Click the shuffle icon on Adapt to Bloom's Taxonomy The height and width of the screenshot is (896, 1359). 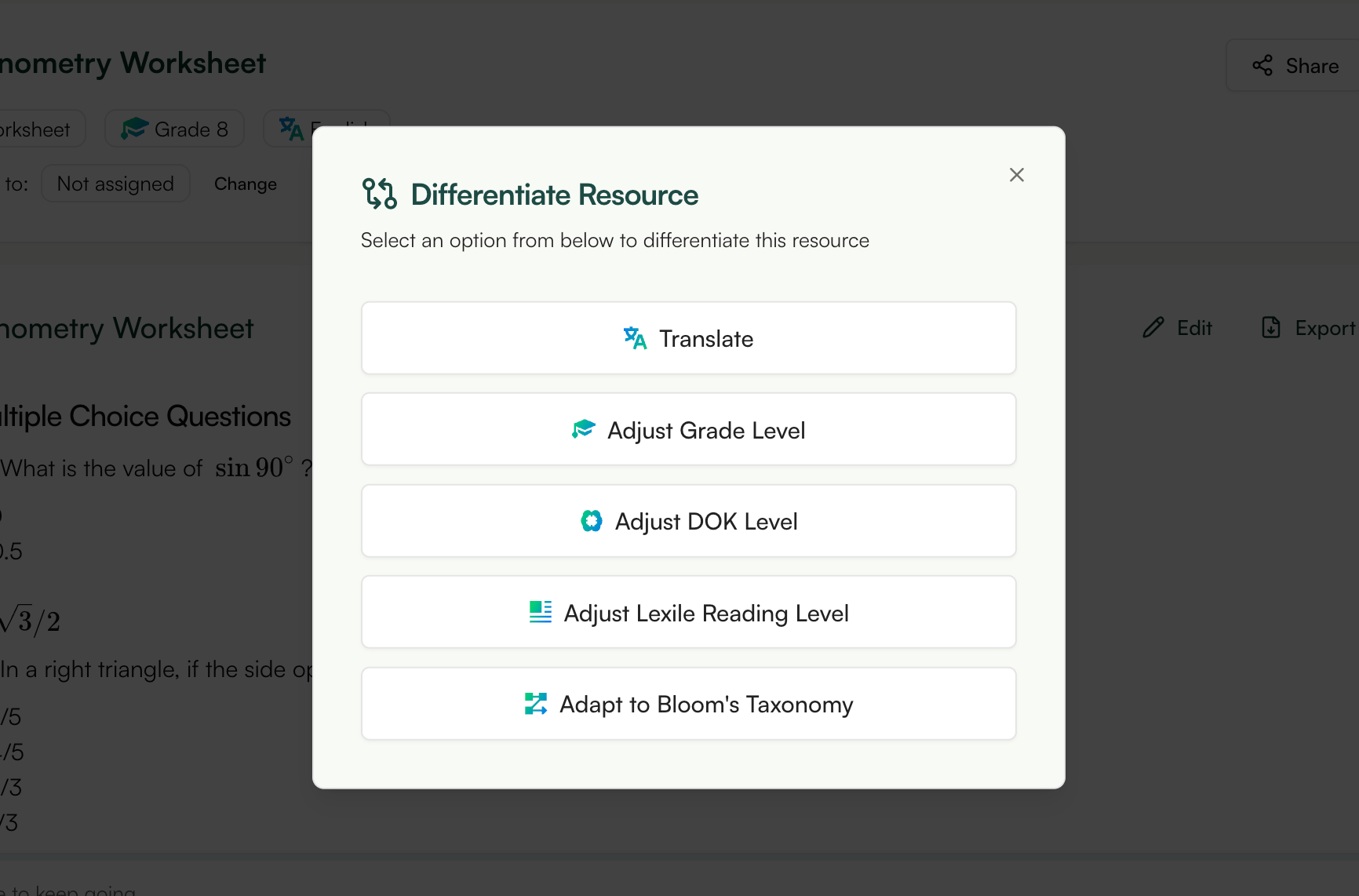pyautogui.click(x=537, y=703)
